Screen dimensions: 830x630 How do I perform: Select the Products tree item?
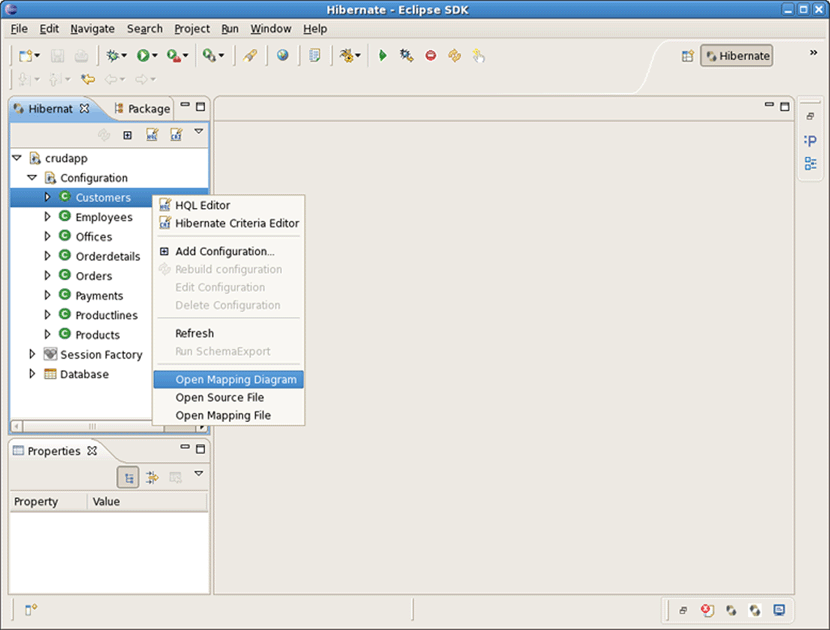click(x=97, y=335)
